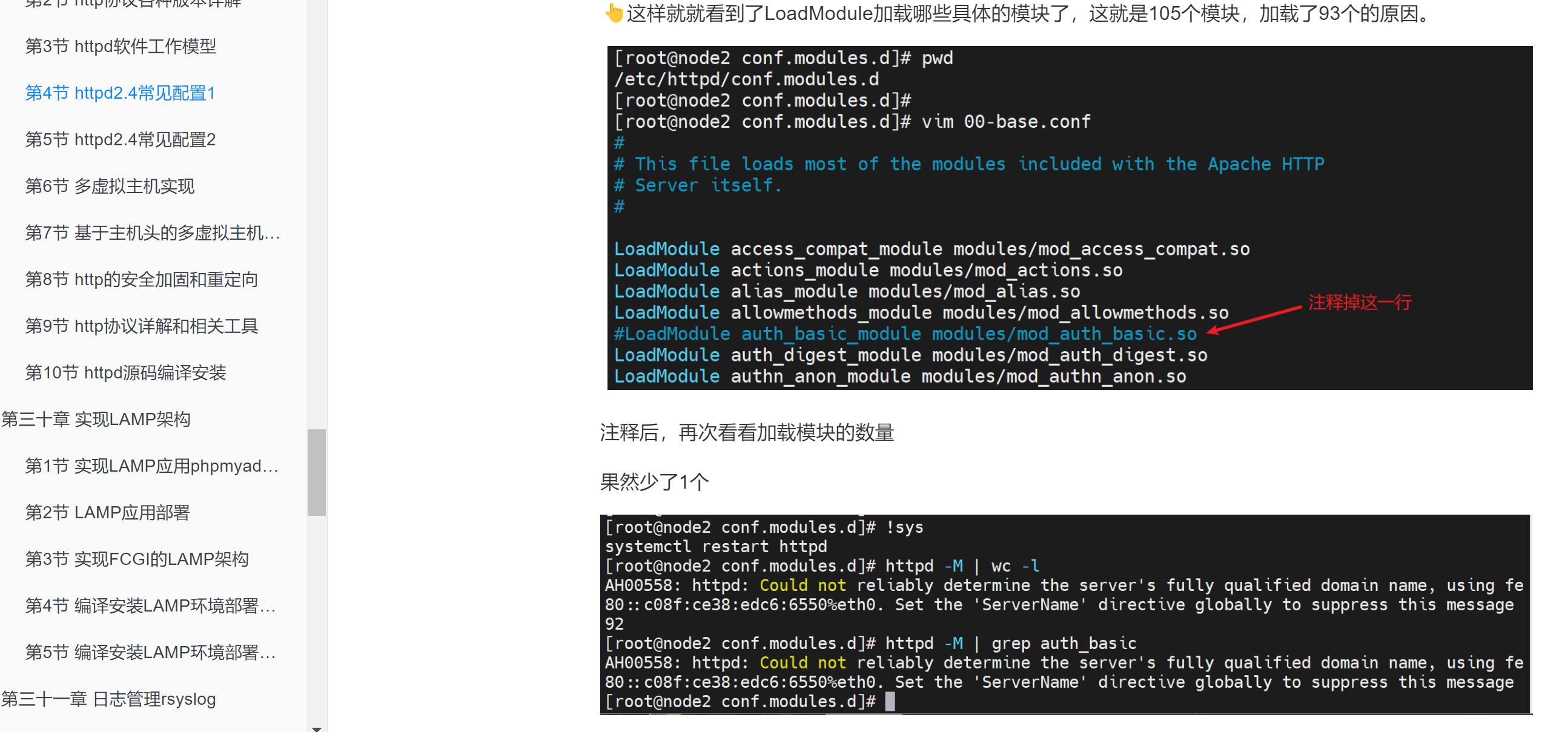Viewport: 1568px width, 732px height.
Task: Open 第7节 基于主机头的多虚拟主机 section
Action: pos(153,232)
